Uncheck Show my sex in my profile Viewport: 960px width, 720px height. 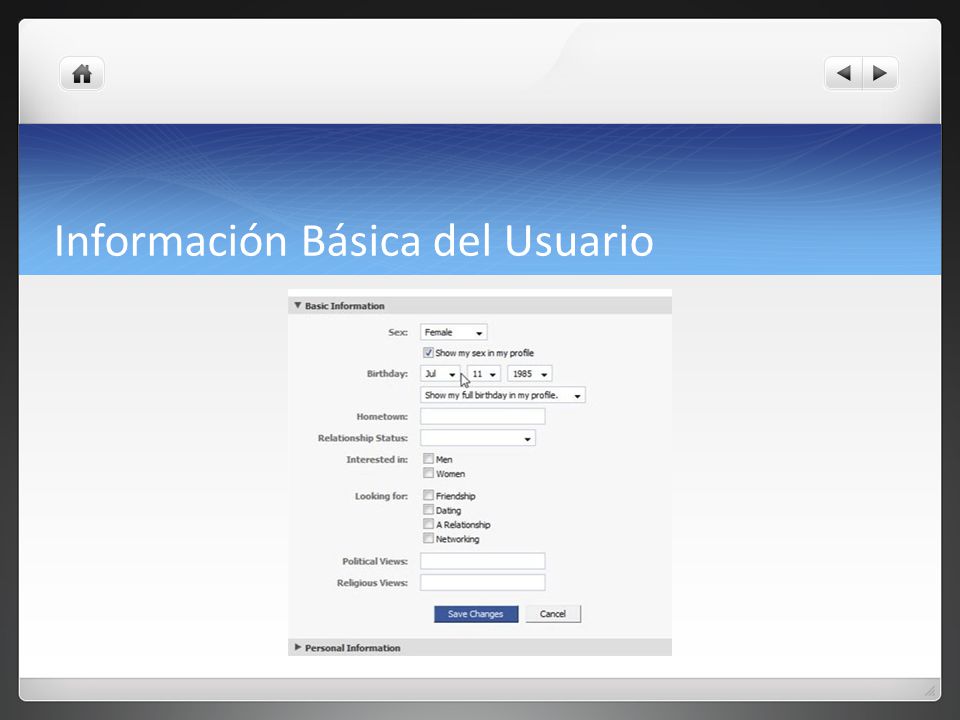pyautogui.click(x=429, y=353)
